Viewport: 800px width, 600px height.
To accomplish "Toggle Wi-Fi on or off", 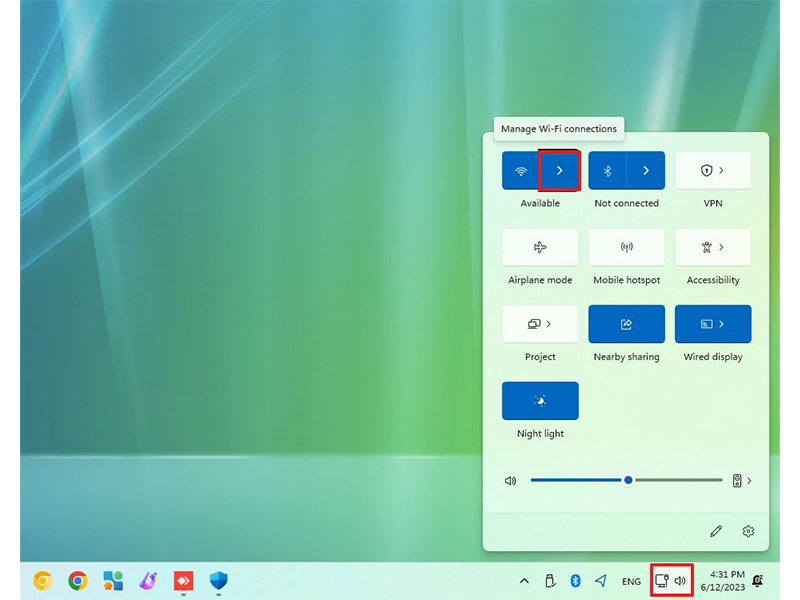I will (x=520, y=171).
